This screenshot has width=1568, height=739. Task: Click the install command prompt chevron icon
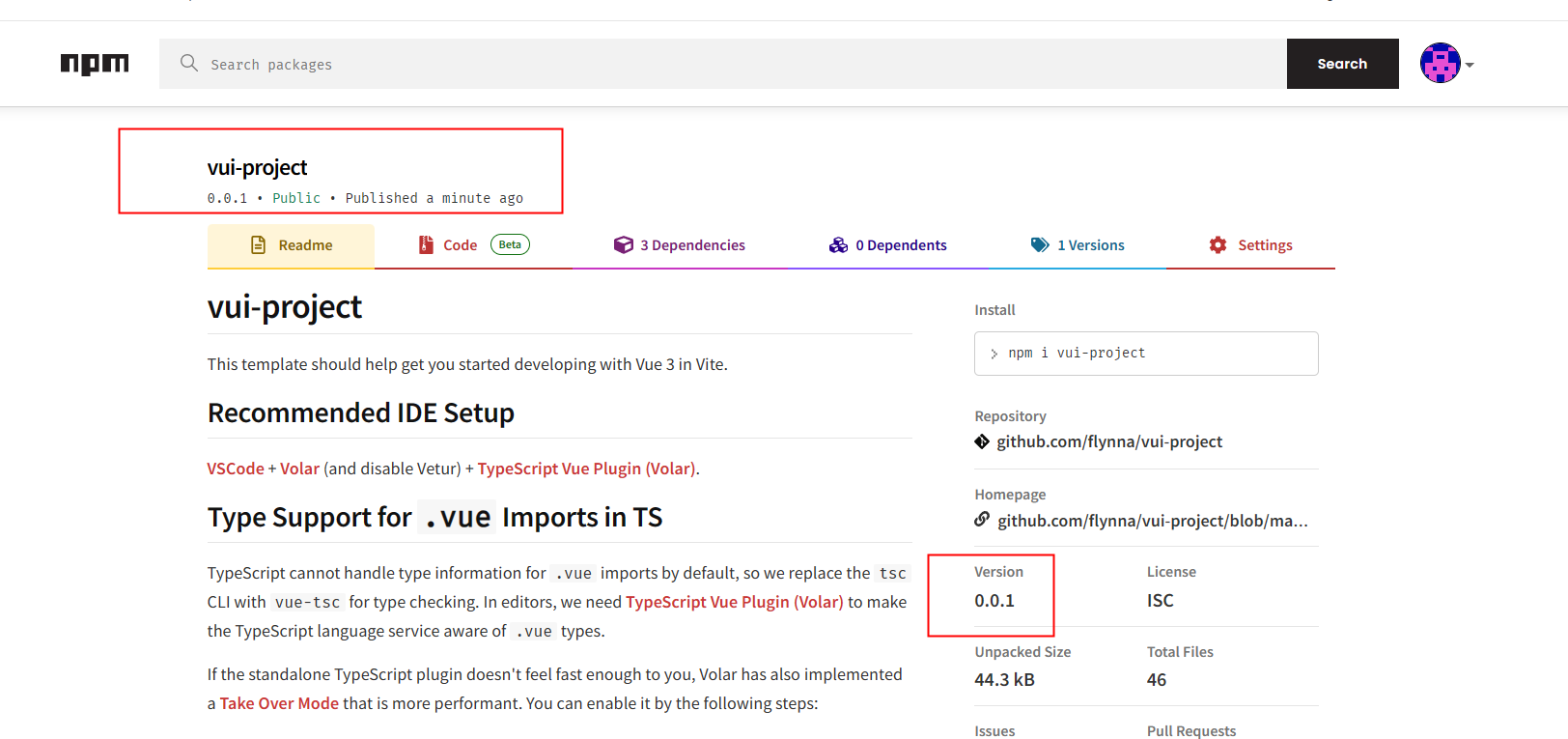(x=994, y=354)
